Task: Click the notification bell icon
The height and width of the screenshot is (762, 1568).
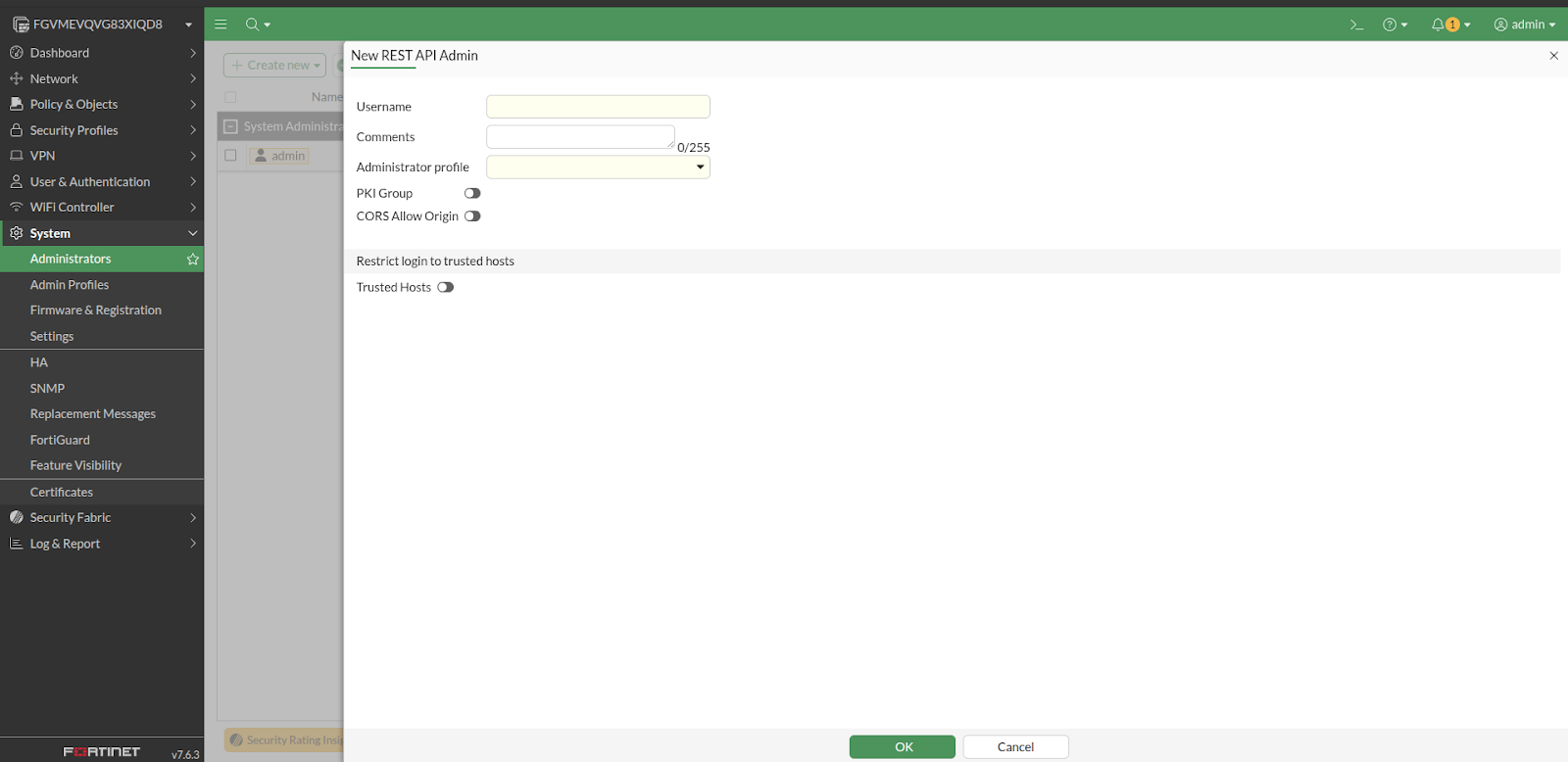Action: click(x=1438, y=24)
